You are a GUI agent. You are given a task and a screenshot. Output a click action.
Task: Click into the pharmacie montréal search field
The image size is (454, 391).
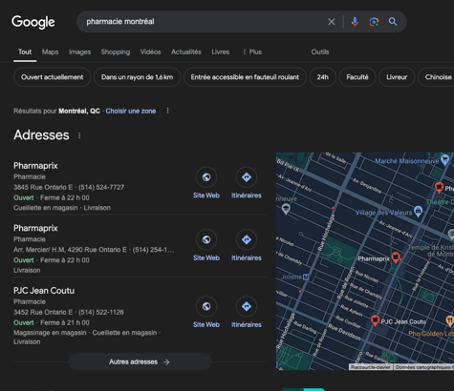[x=203, y=22]
